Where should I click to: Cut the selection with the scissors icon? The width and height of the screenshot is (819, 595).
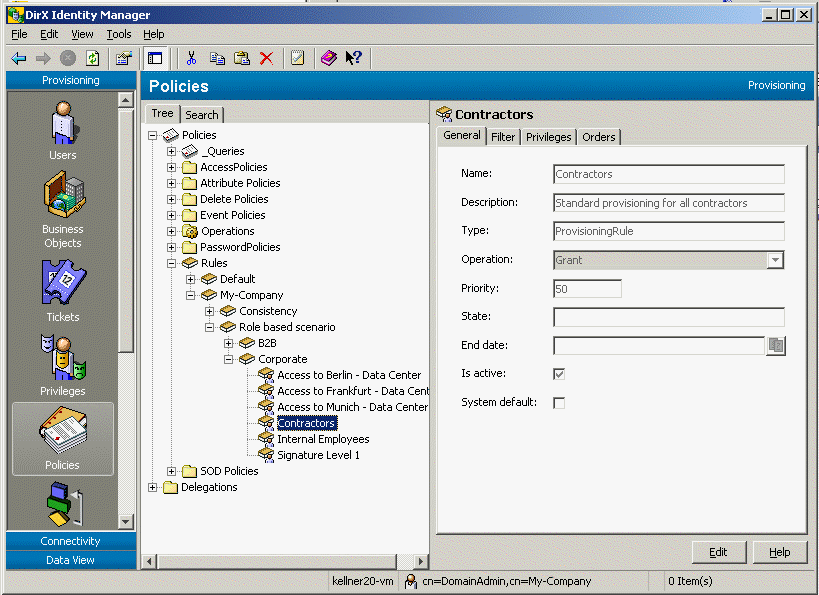tap(189, 58)
